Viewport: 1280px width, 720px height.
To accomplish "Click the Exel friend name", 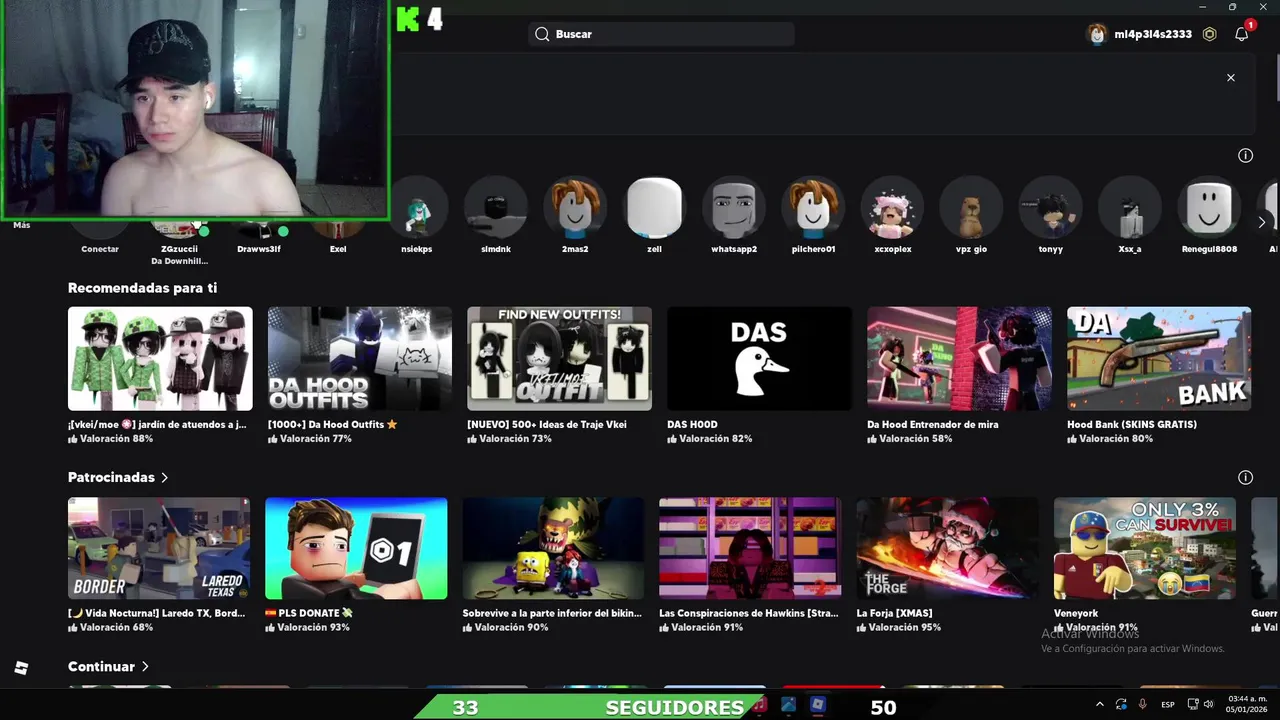I will 338,249.
